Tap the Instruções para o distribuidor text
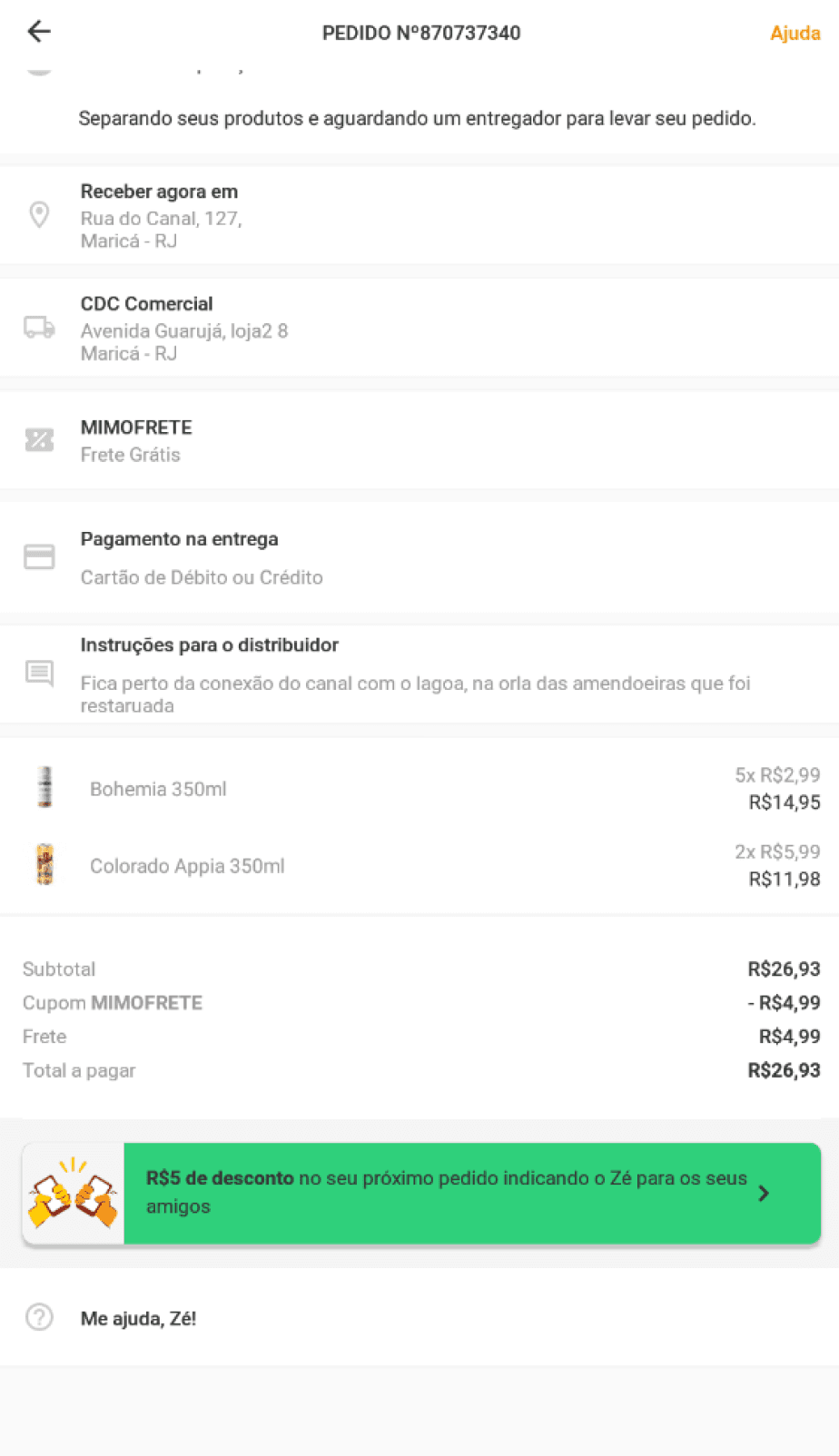Viewport: 839px width, 1456px height. 209,645
